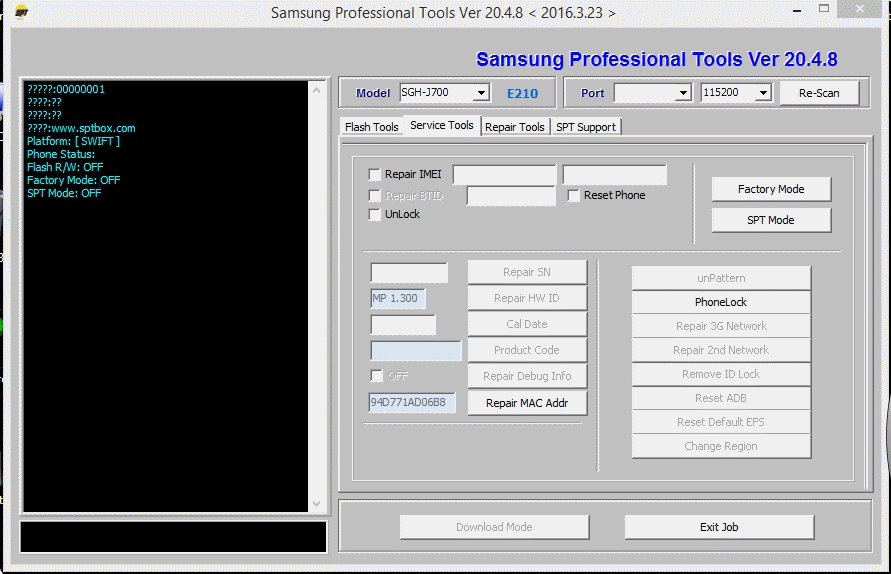Click the Reset ADB button
Viewport: 891px width, 574px height.
pos(721,398)
